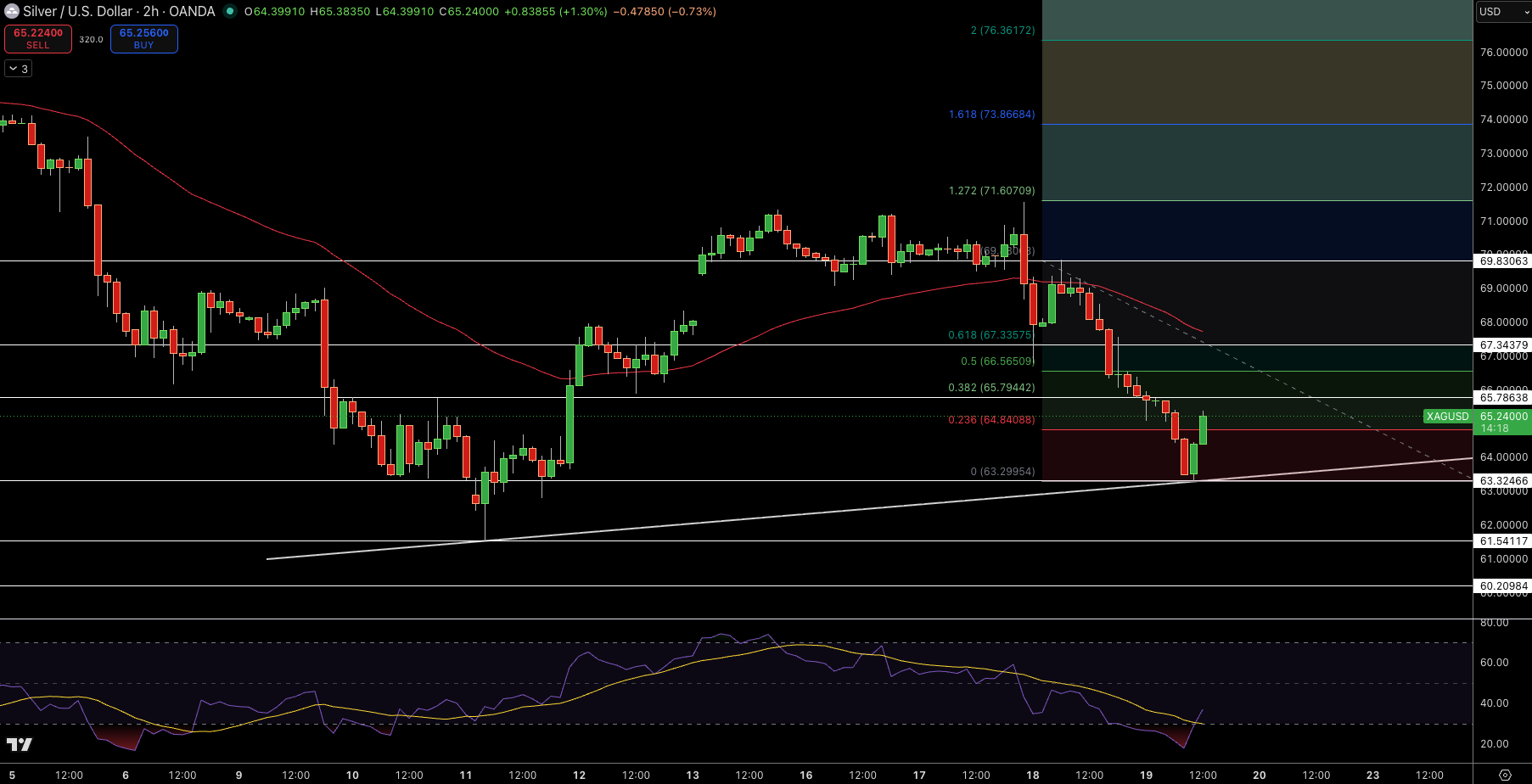The image size is (1532, 784).
Task: Click the BUY 65.25600 button
Action: point(144,38)
